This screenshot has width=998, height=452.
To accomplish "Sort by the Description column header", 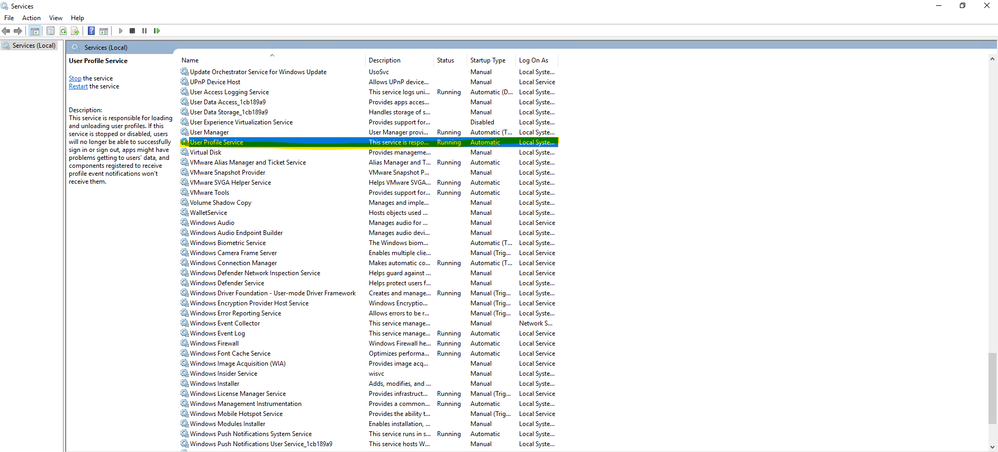I will 400,60.
